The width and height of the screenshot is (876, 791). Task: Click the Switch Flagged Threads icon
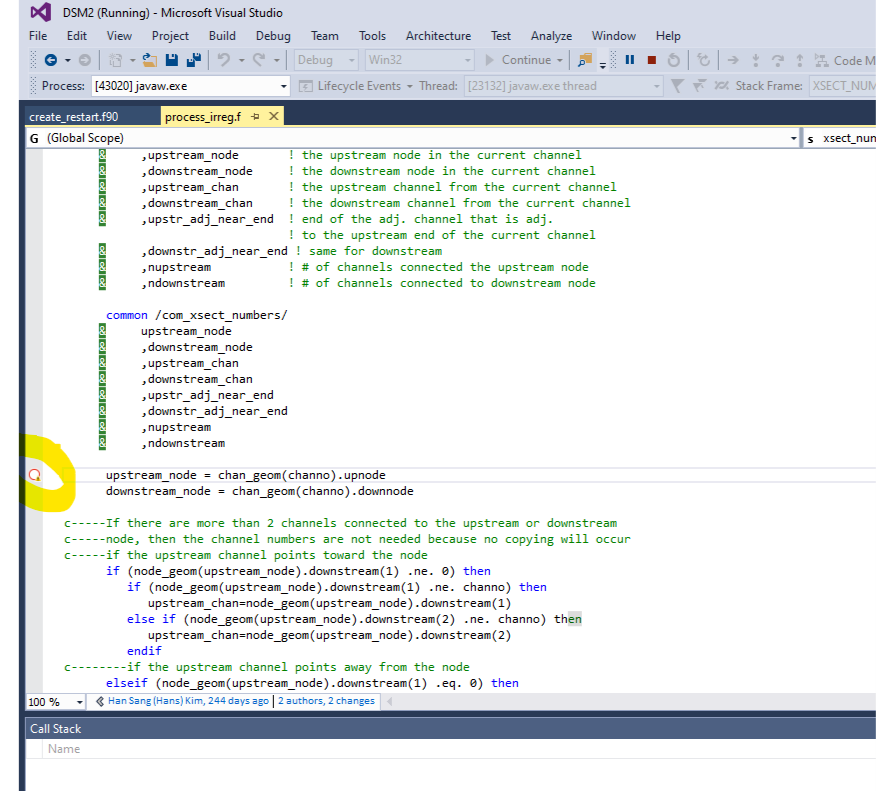point(721,85)
